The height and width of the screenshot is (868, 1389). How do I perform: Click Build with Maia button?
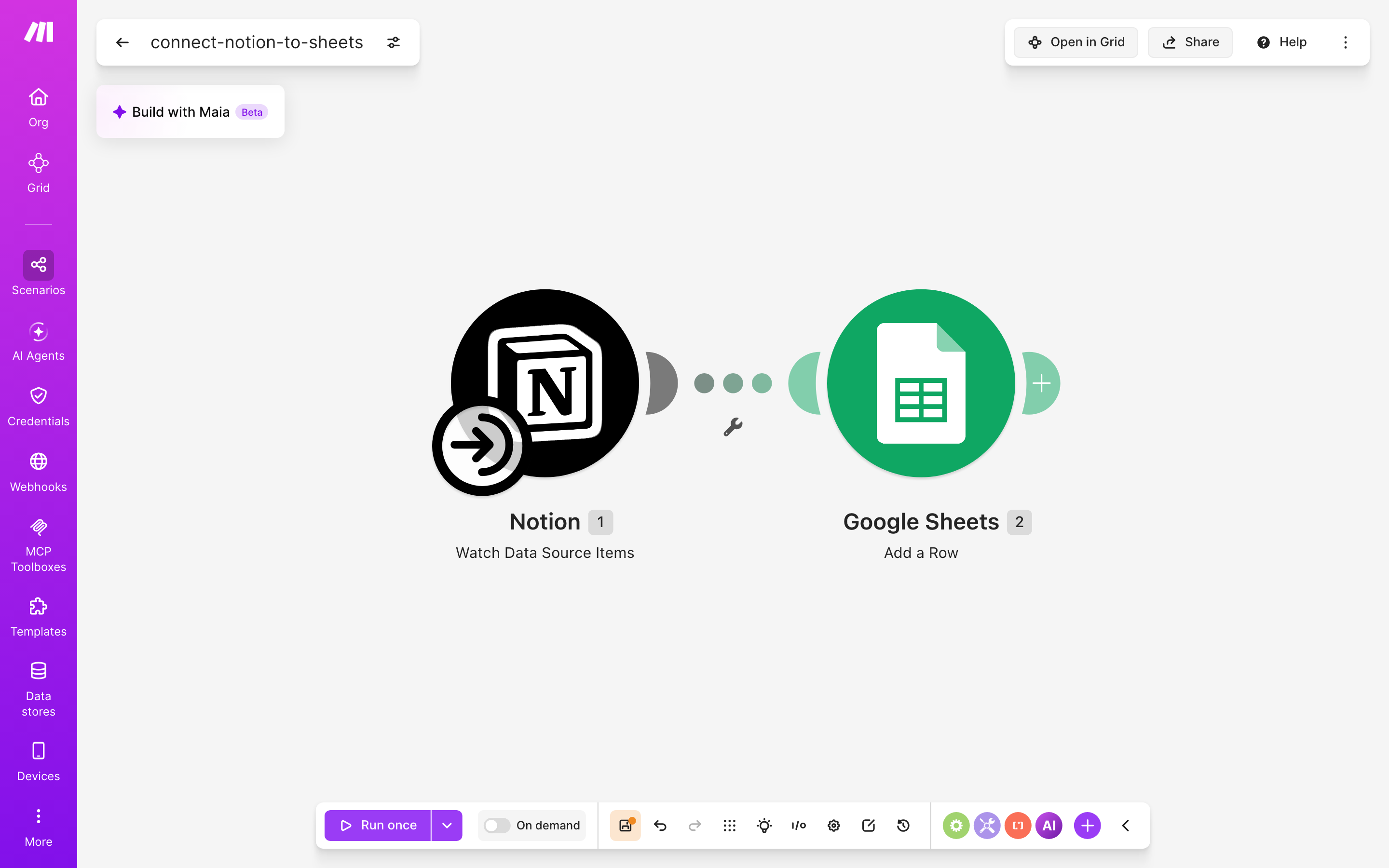tap(190, 111)
